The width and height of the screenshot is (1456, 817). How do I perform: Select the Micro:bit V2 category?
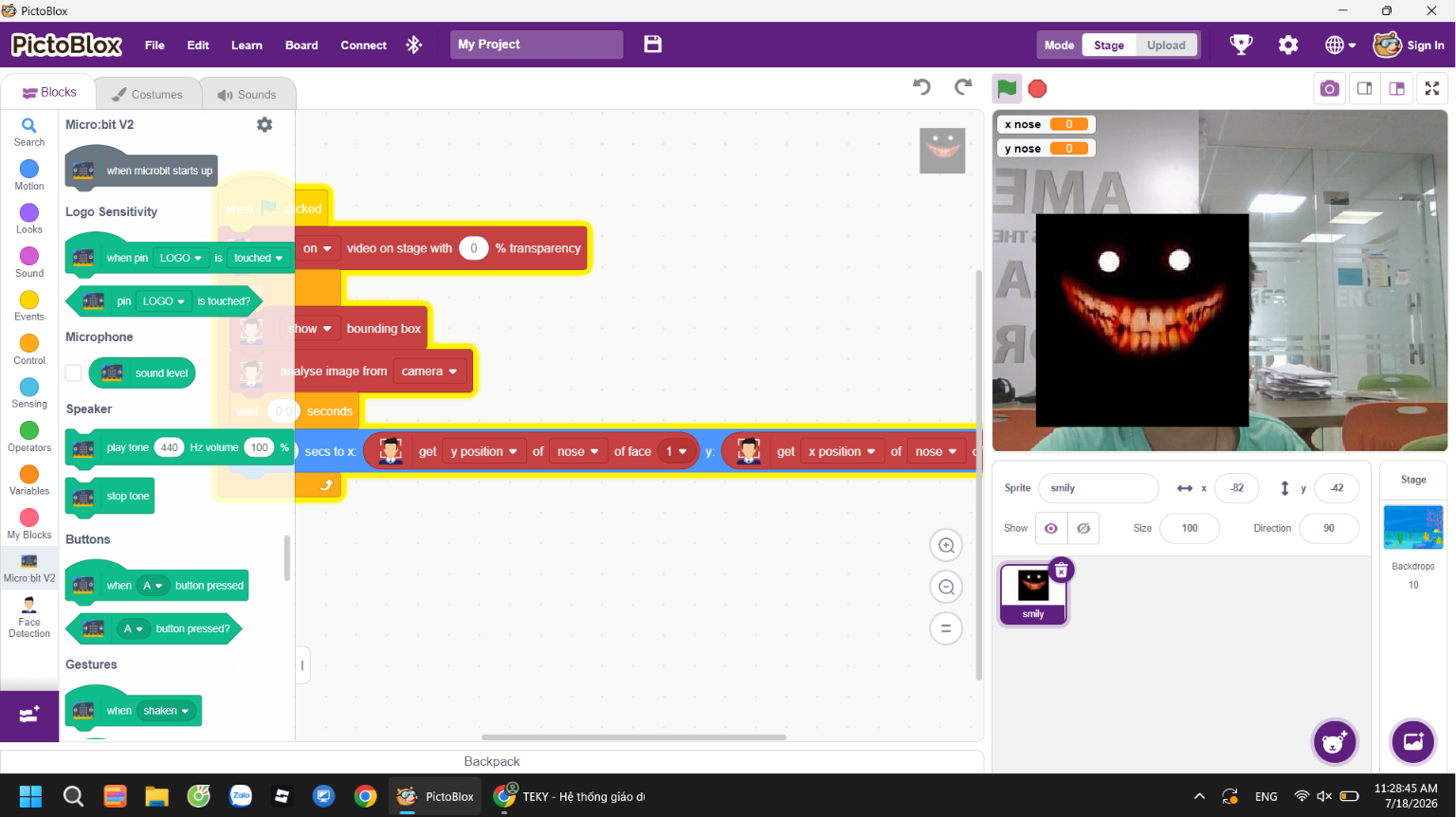[29, 568]
